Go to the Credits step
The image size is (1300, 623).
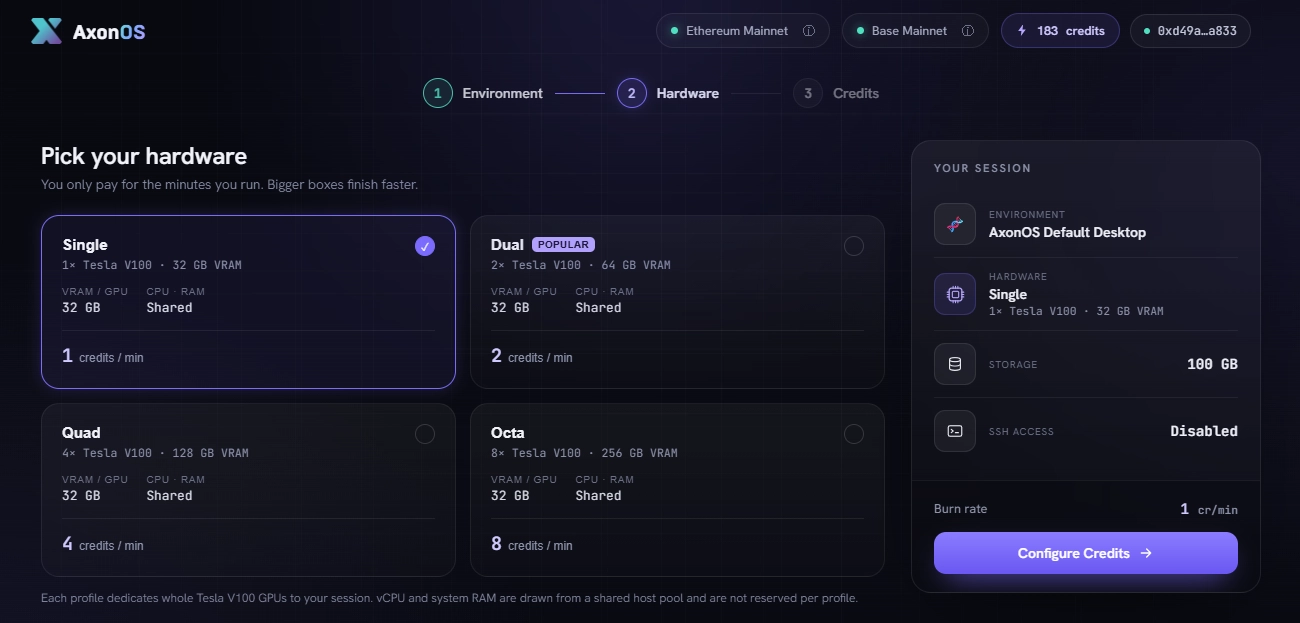(836, 93)
